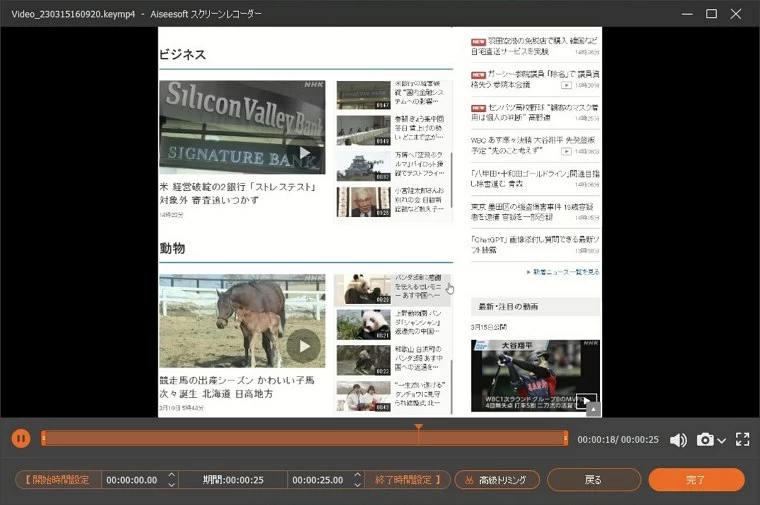This screenshot has width=760, height=505.
Task: Click 開始時間設定 set start button
Action: click(58, 480)
